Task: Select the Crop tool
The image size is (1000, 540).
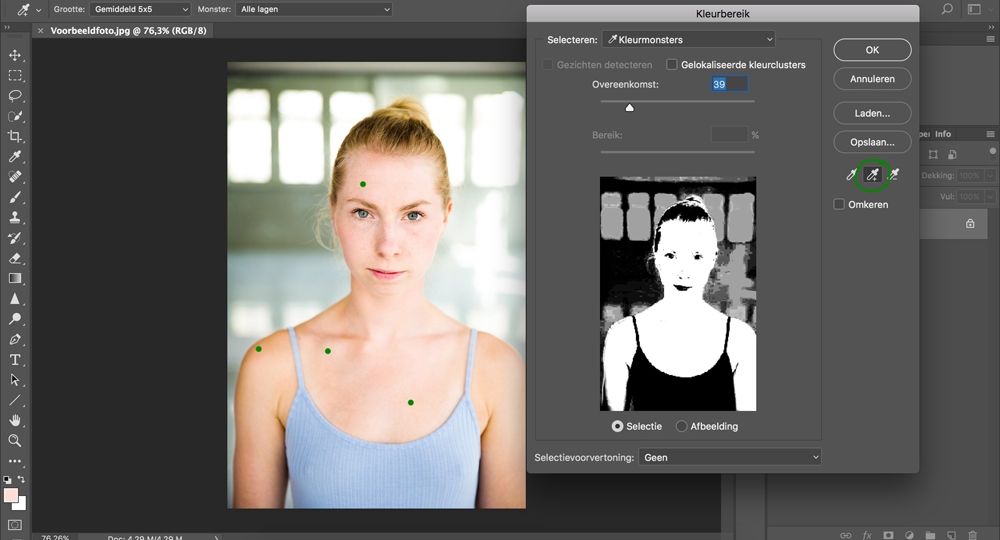Action: [x=15, y=136]
